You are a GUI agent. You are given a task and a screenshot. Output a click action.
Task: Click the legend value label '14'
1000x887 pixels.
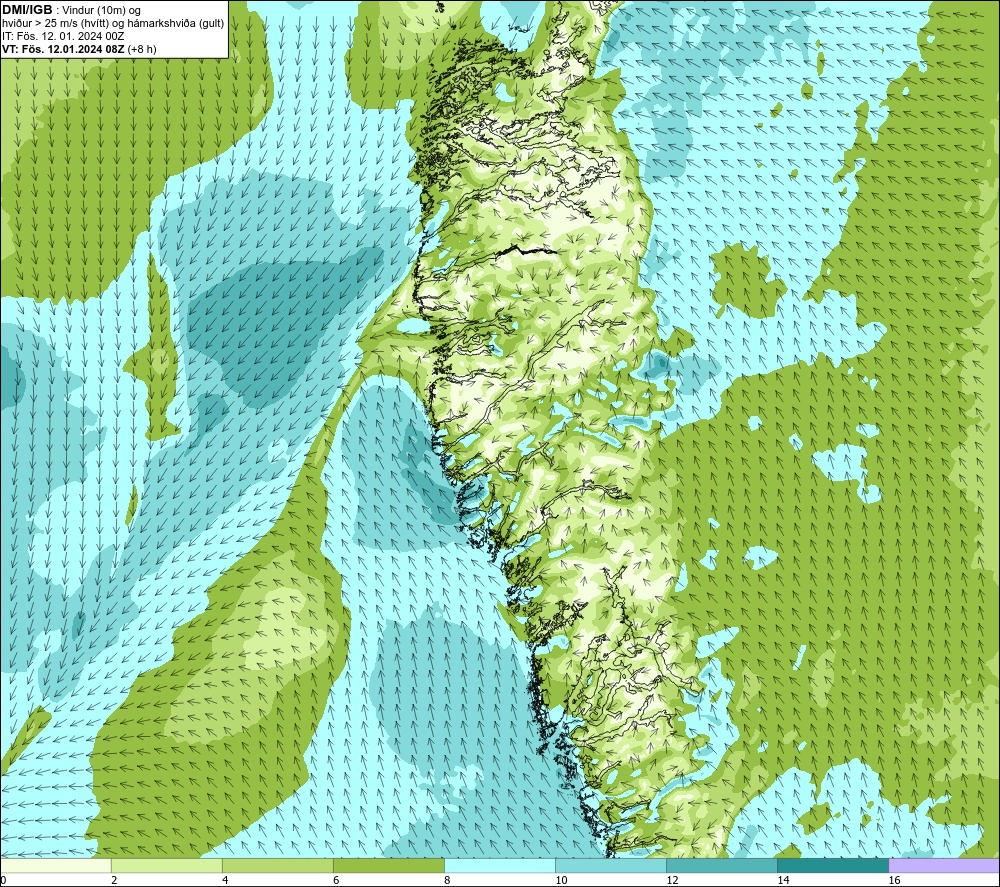783,881
